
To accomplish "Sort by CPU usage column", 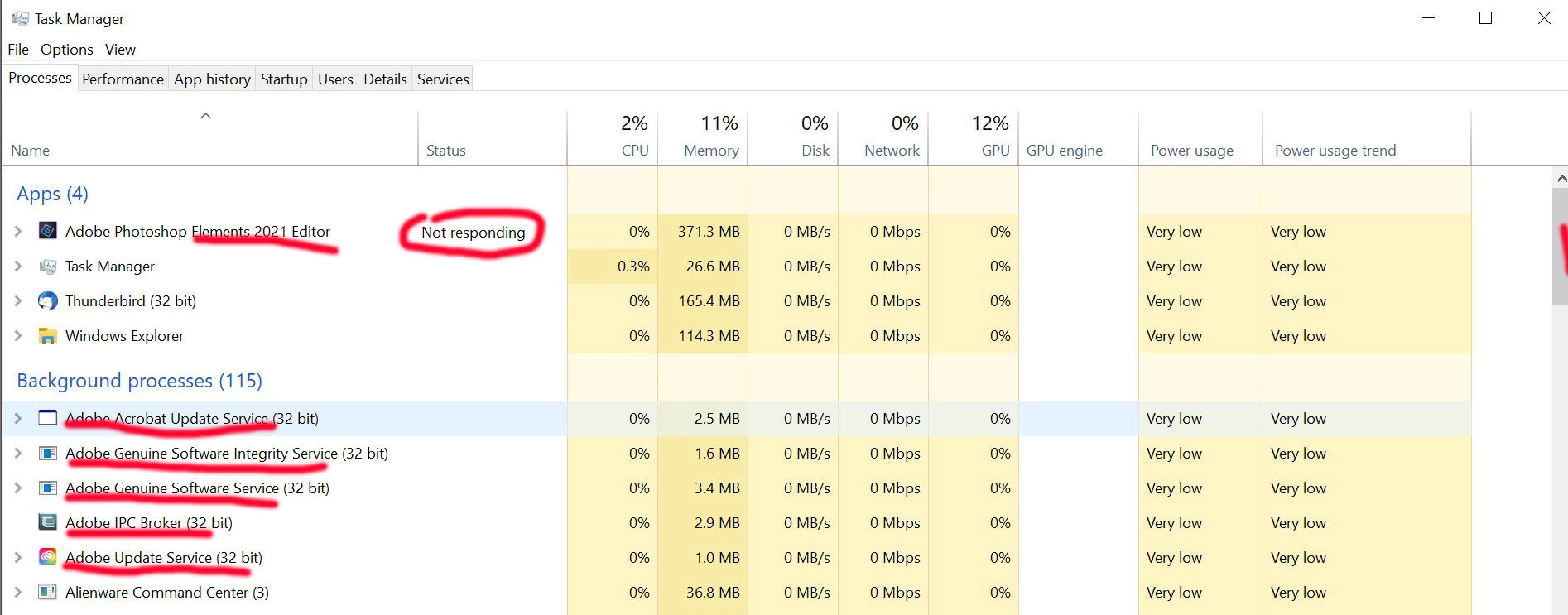I will 613,137.
